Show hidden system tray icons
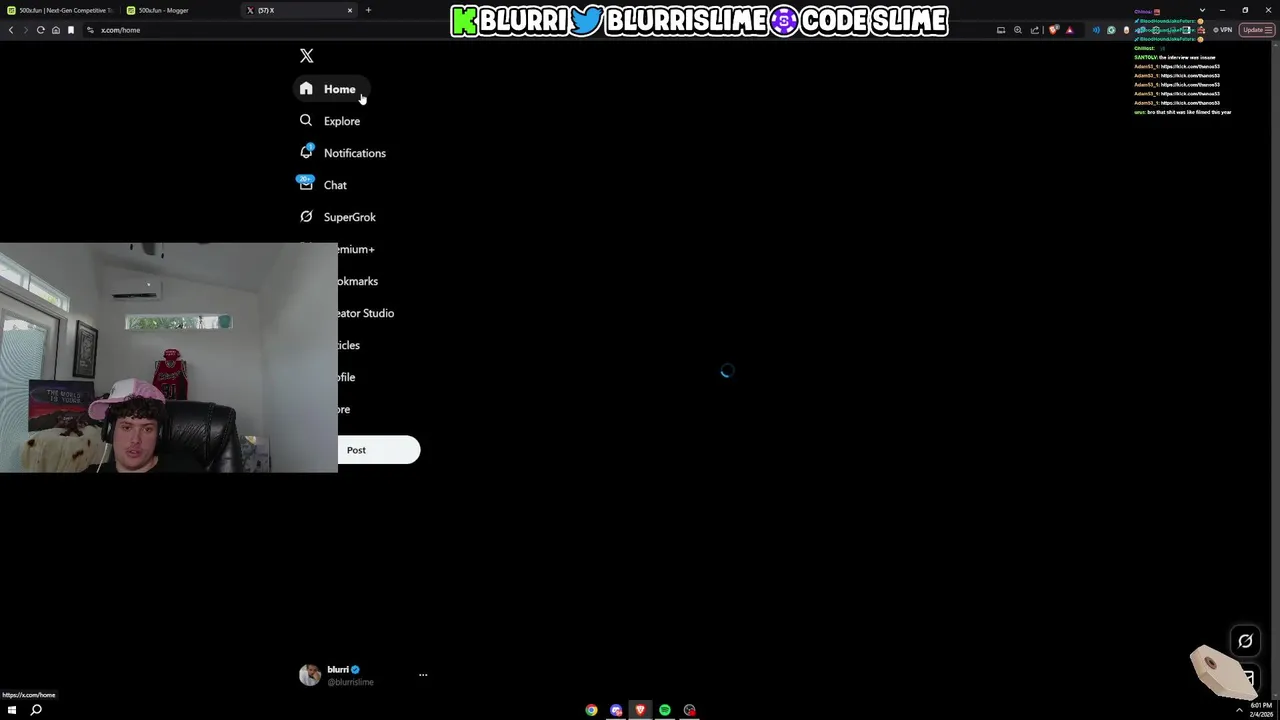The image size is (1280, 720). [x=1239, y=710]
